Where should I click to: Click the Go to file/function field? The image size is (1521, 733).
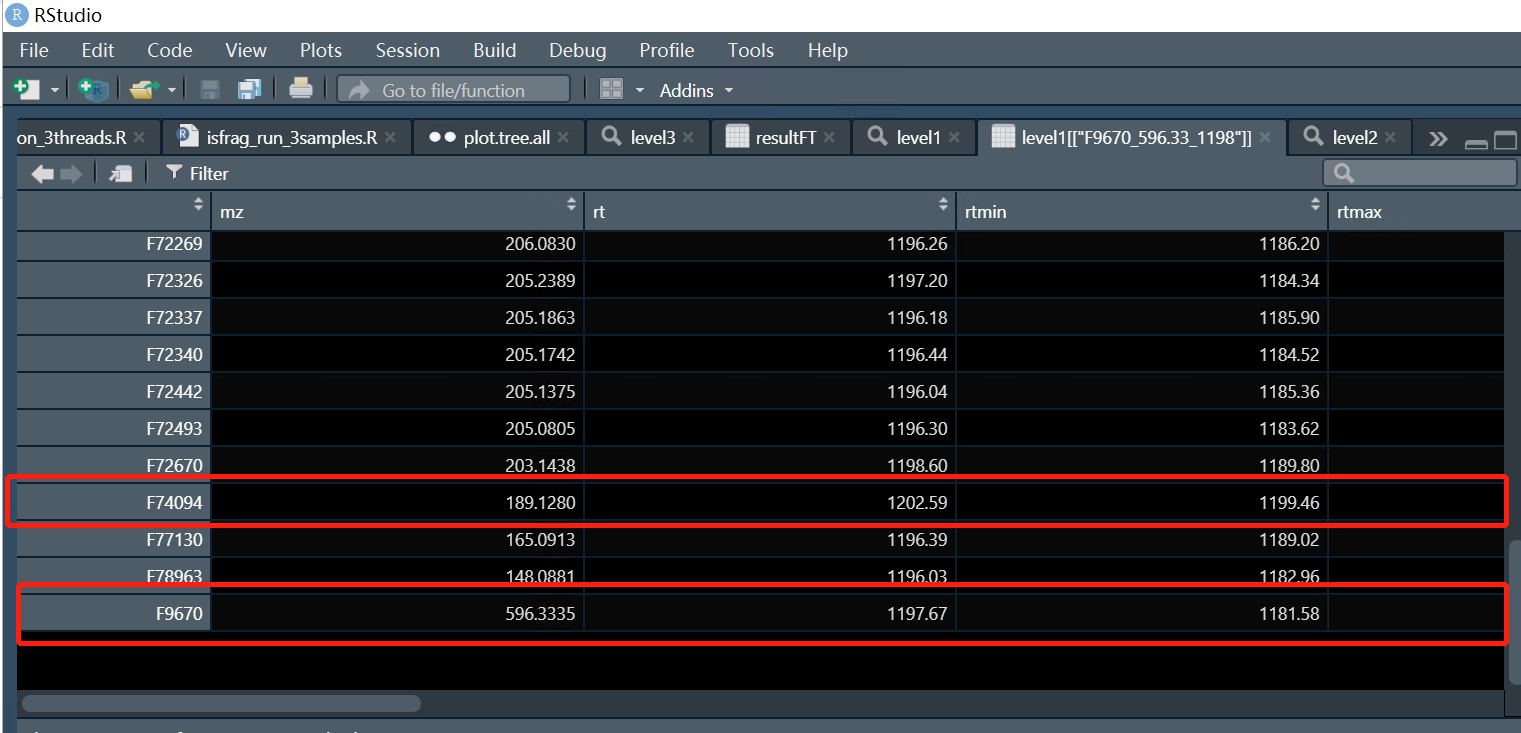(453, 89)
